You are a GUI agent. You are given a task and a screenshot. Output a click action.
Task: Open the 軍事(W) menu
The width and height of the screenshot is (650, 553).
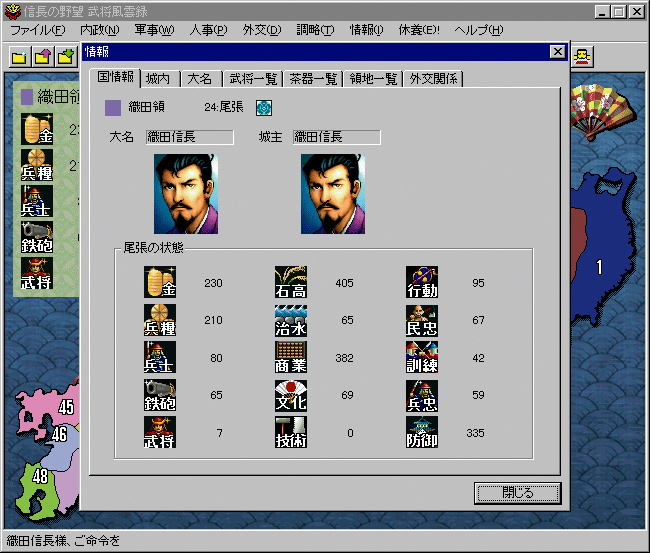click(154, 30)
